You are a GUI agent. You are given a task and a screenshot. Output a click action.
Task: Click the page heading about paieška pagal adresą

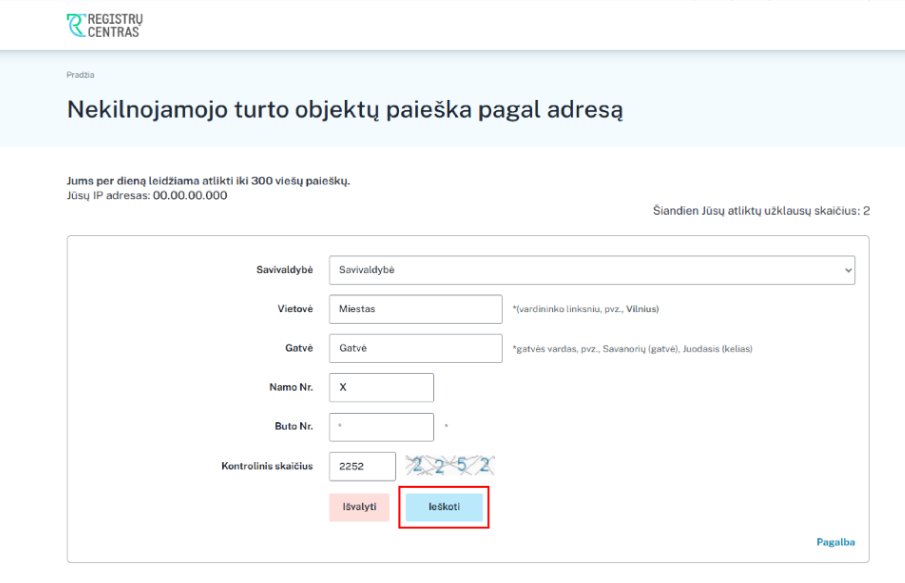[345, 109]
